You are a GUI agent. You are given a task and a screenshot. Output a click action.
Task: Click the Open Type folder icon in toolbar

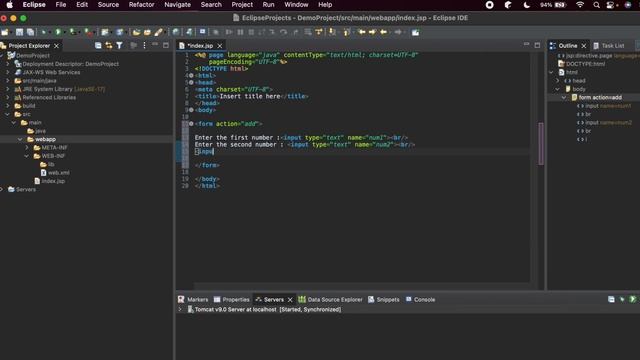coord(136,32)
